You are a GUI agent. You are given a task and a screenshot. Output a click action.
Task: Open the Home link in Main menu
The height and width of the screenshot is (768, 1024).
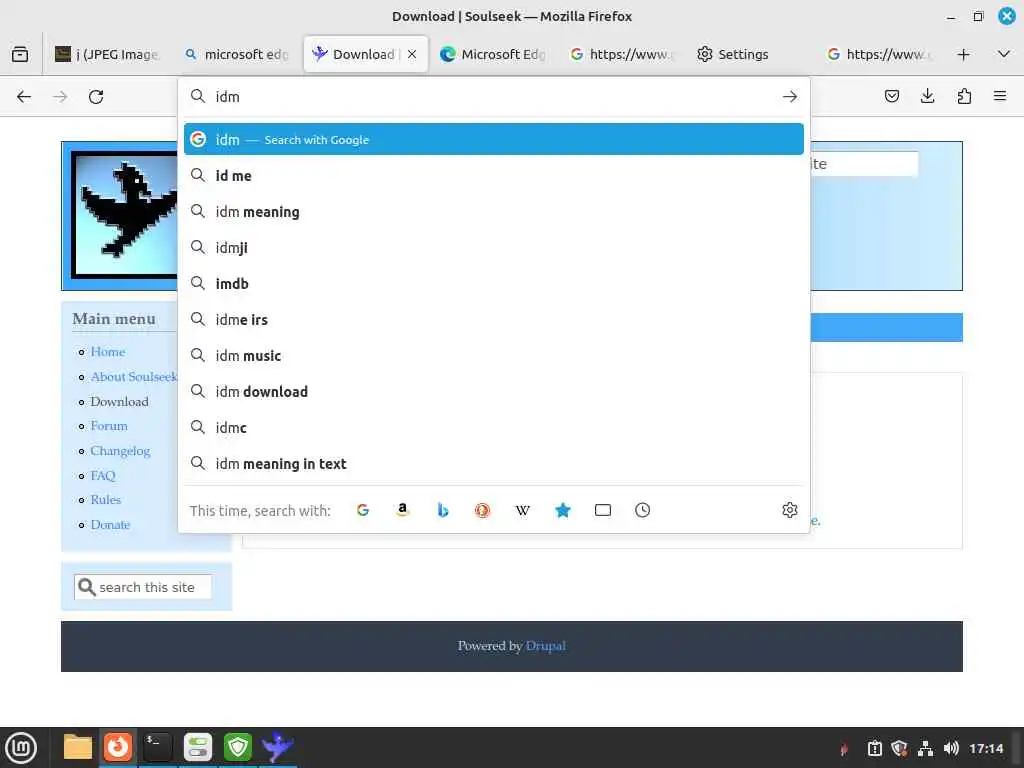pyautogui.click(x=108, y=351)
